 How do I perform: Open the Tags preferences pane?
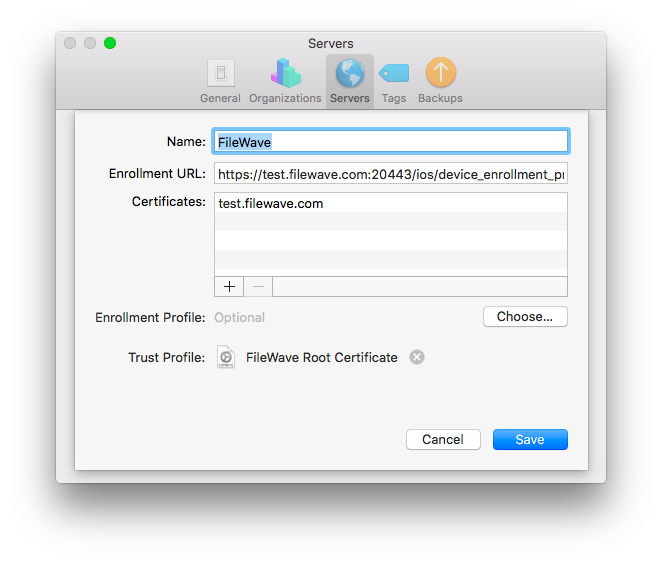point(393,81)
